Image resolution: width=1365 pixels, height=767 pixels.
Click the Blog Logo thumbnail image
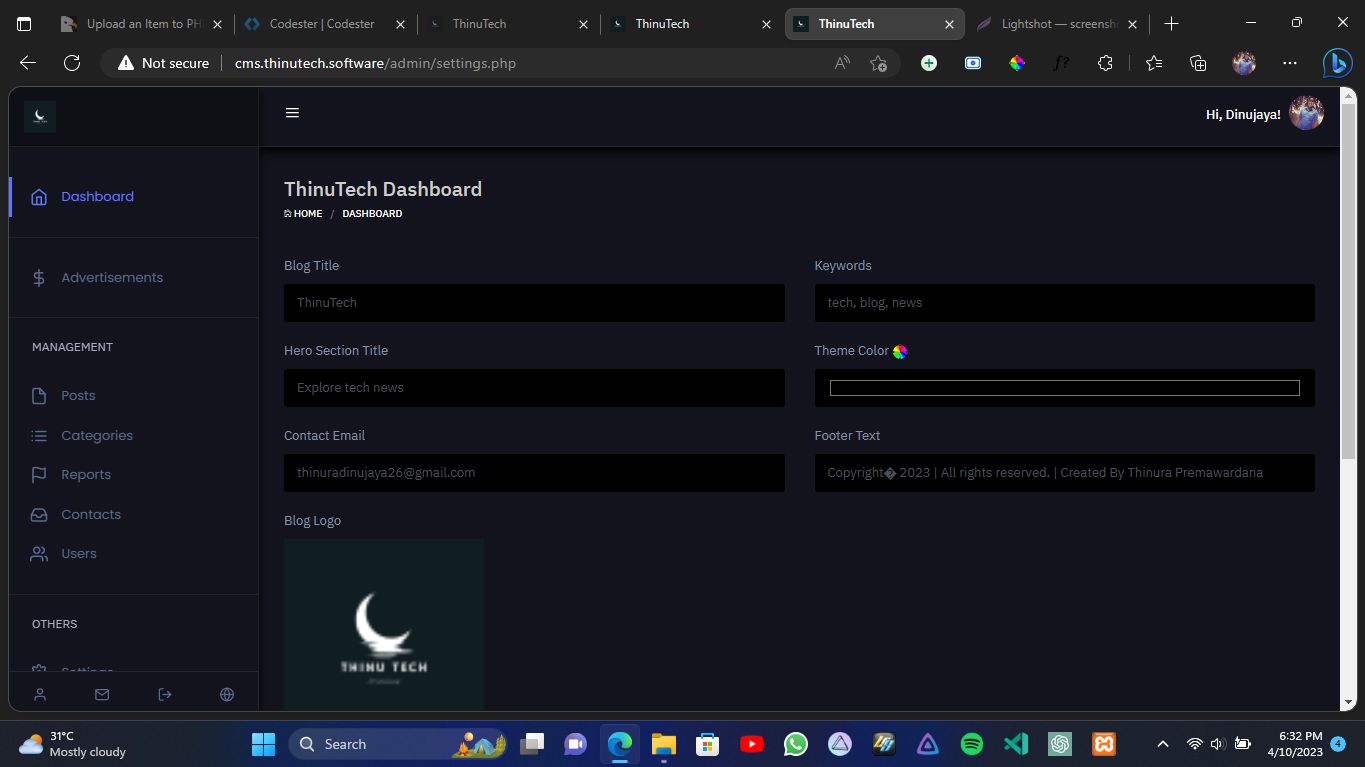coord(384,624)
